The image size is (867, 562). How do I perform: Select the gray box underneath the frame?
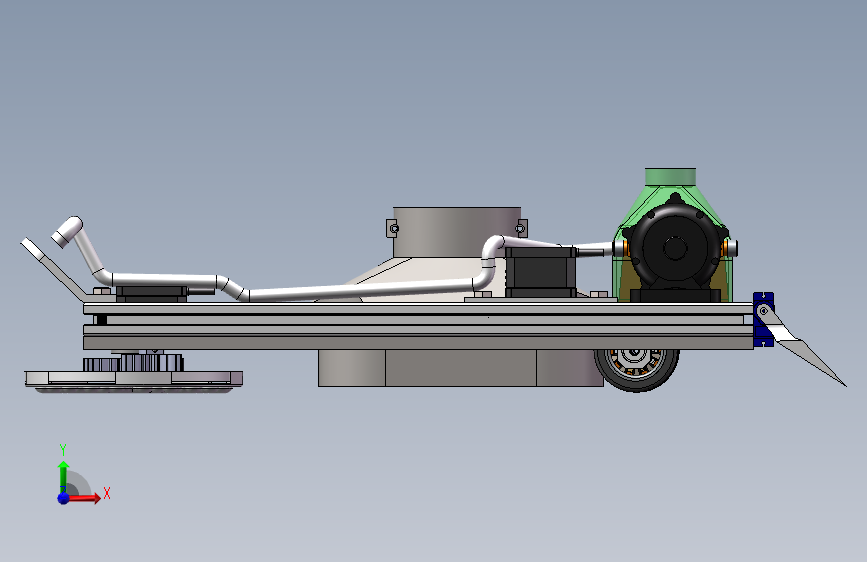(461, 368)
